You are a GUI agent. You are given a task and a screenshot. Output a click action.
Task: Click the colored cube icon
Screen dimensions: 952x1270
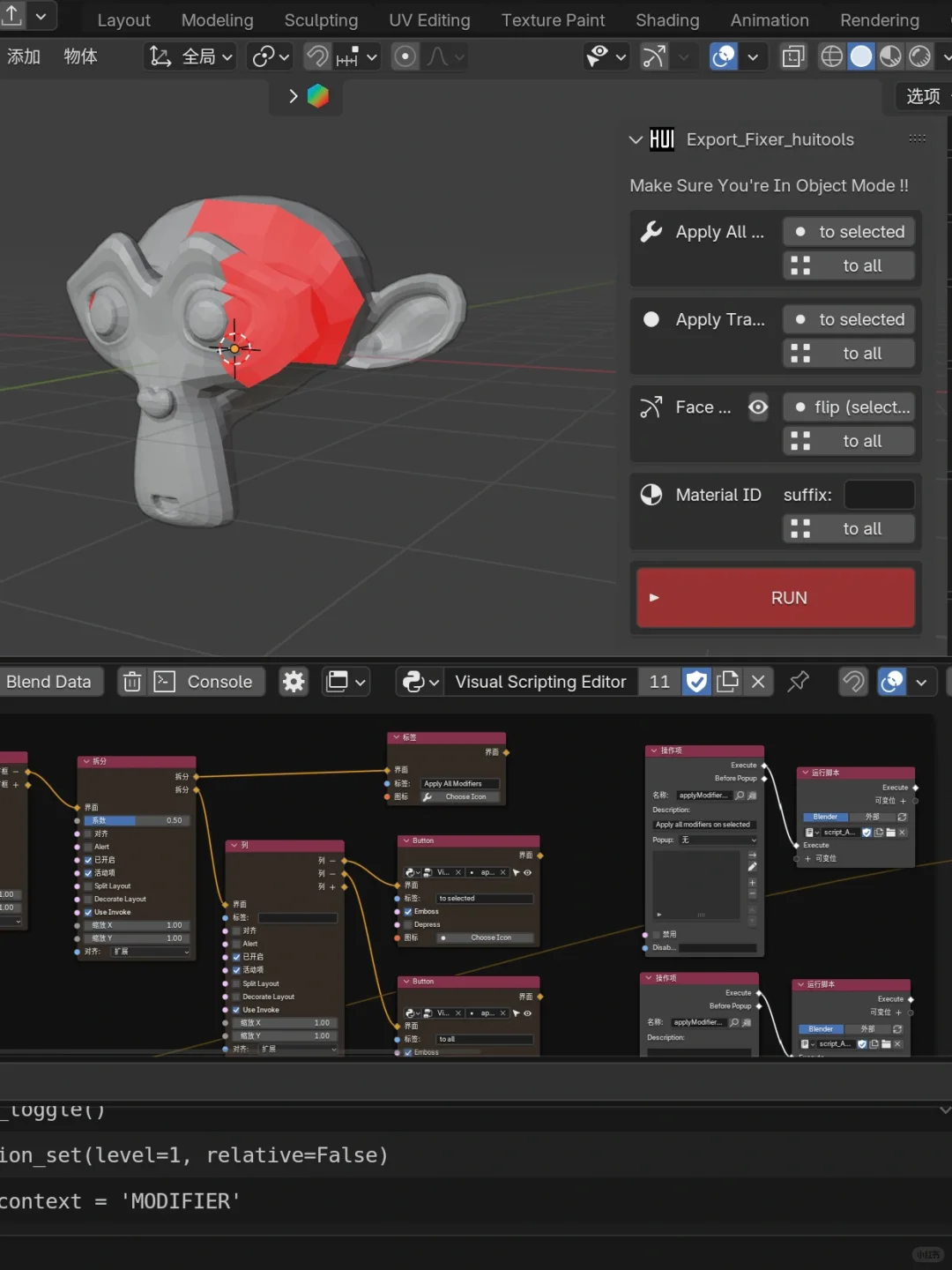(x=318, y=96)
